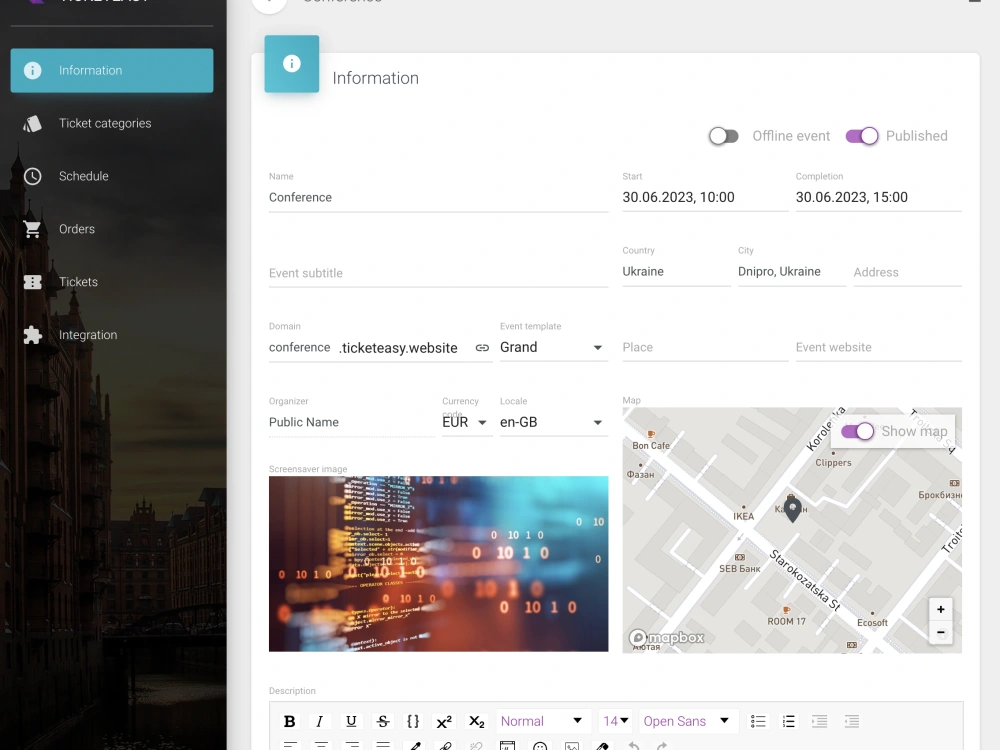Image resolution: width=1000 pixels, height=750 pixels.
Task: Click the map location pin marker
Action: click(792, 510)
